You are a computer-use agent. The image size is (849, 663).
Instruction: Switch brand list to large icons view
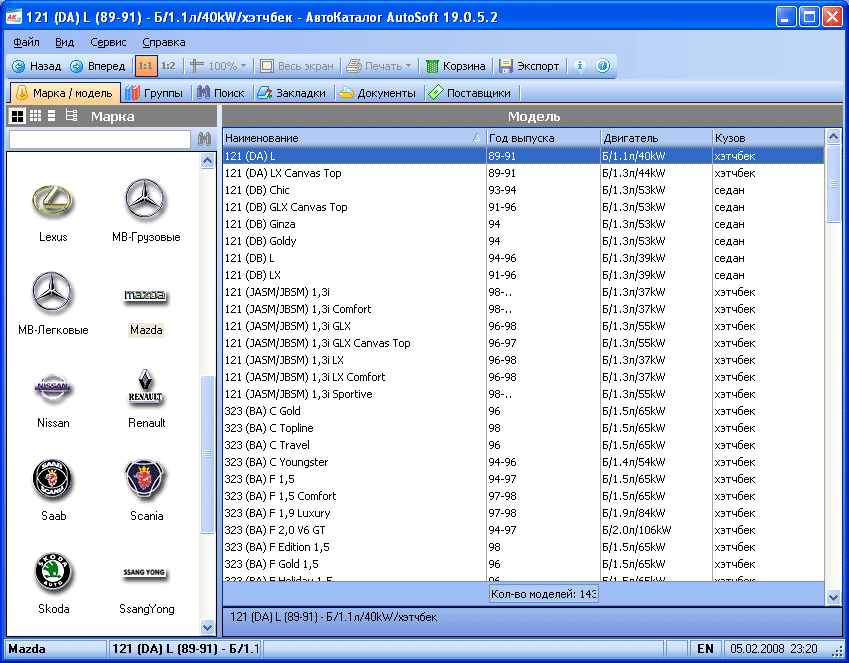[17, 116]
